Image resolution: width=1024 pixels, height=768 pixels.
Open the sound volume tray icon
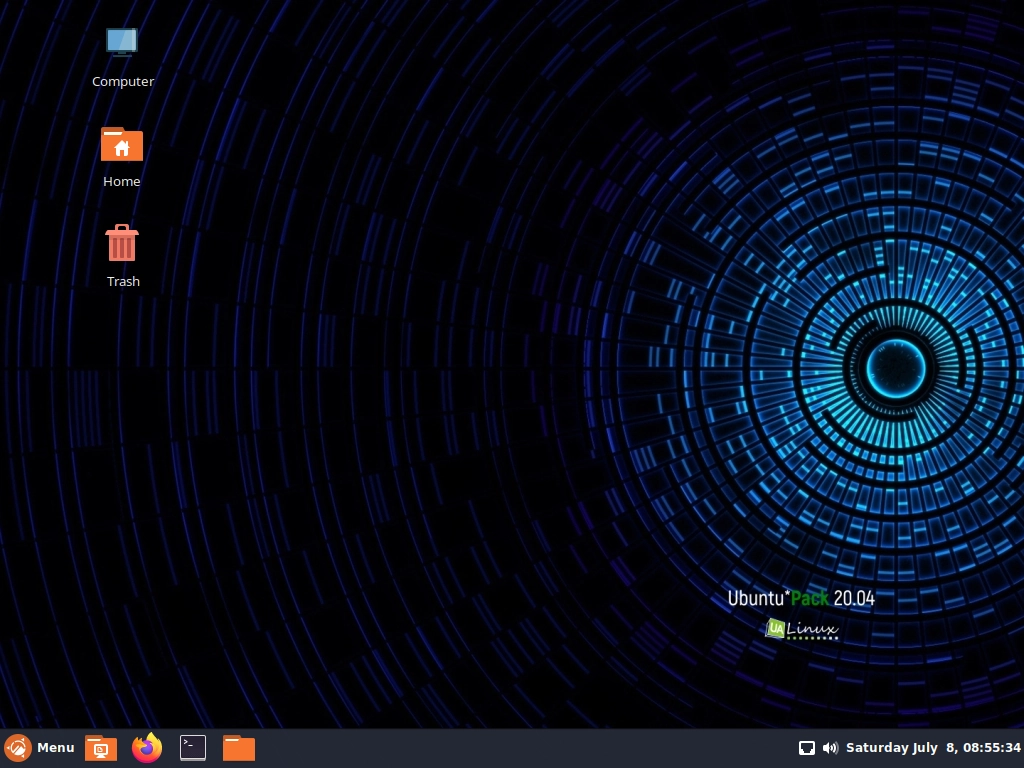pos(830,748)
